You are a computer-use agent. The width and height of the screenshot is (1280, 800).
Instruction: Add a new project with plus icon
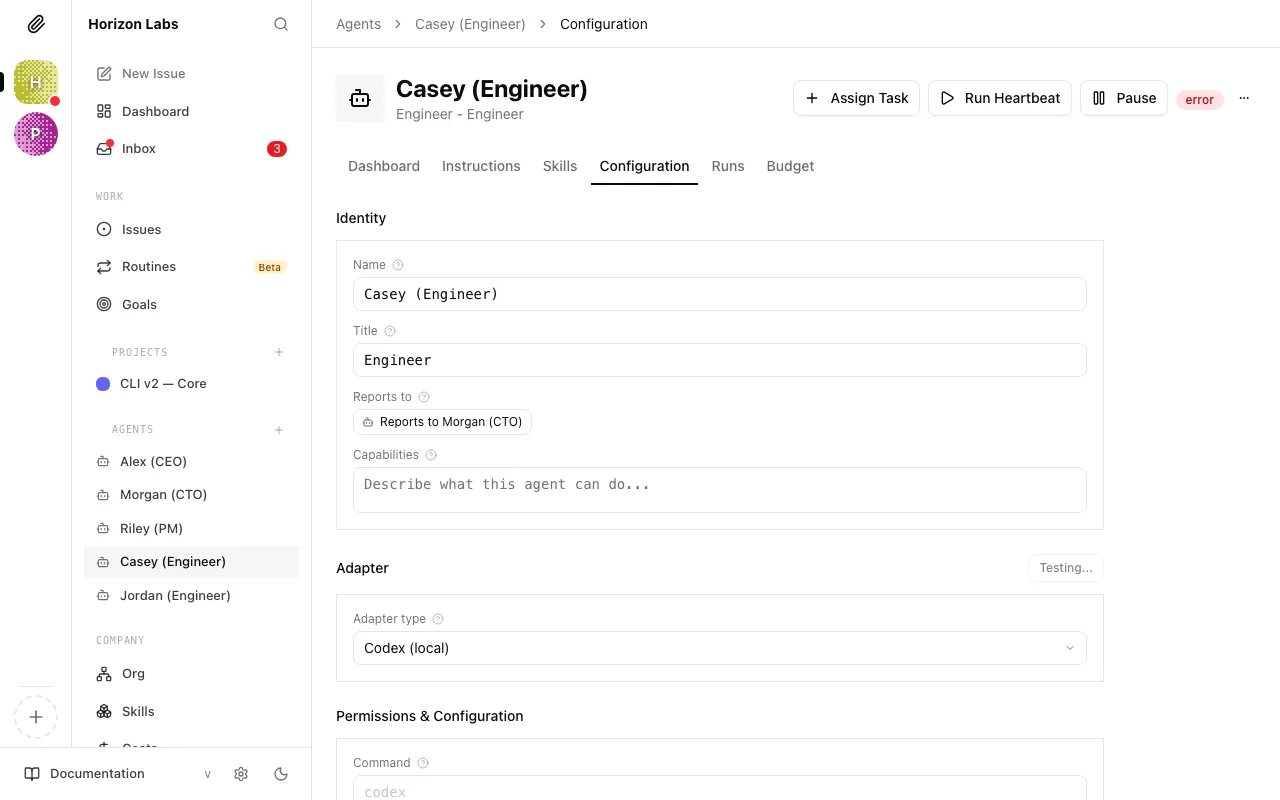279,352
